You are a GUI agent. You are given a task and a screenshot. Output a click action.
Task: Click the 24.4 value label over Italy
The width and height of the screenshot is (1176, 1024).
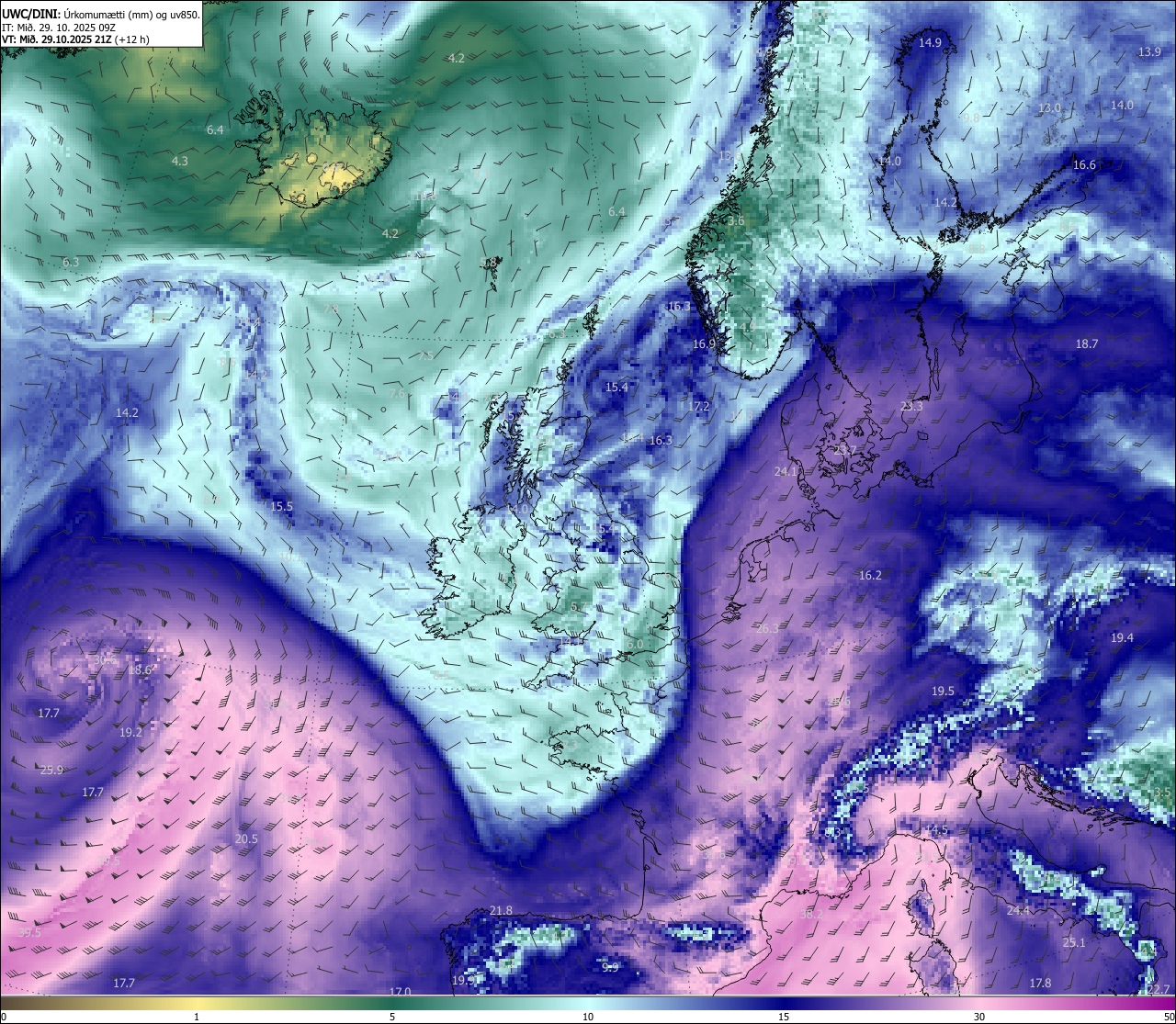[x=1018, y=911]
